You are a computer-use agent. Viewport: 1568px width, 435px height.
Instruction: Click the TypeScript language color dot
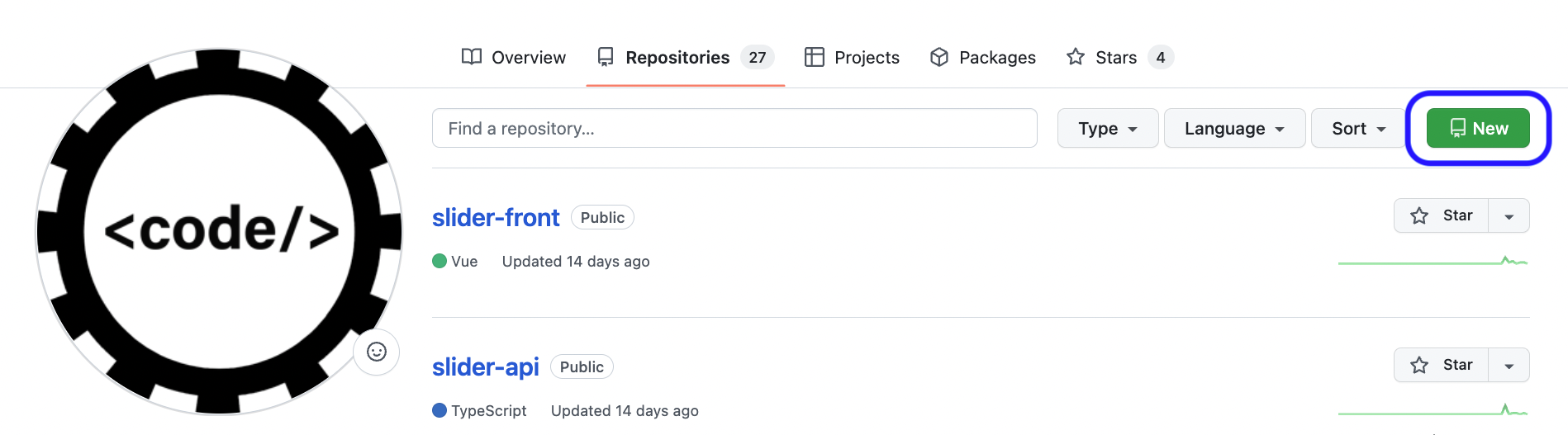pyautogui.click(x=440, y=411)
